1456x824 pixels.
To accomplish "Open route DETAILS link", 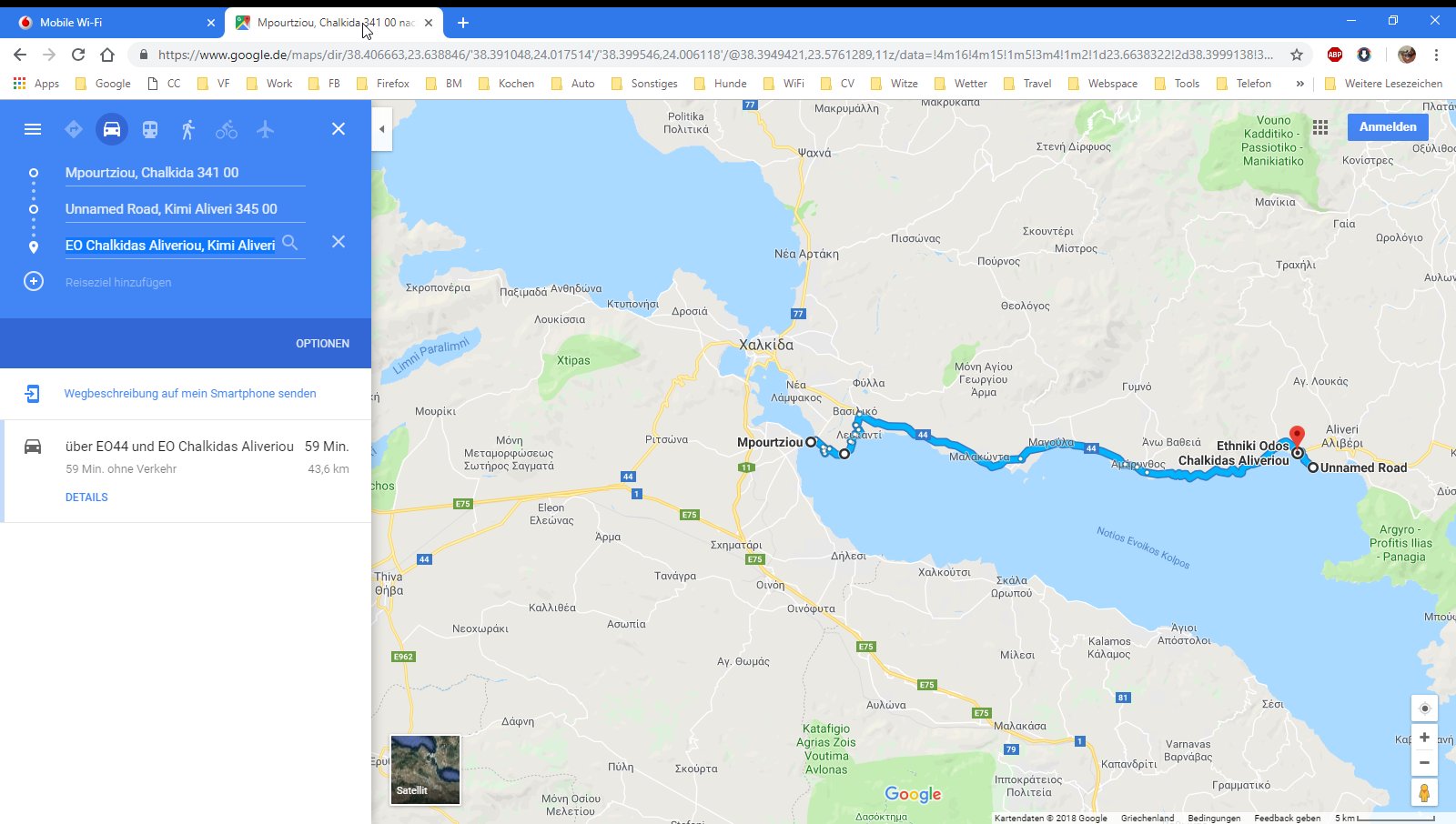I will coord(86,497).
